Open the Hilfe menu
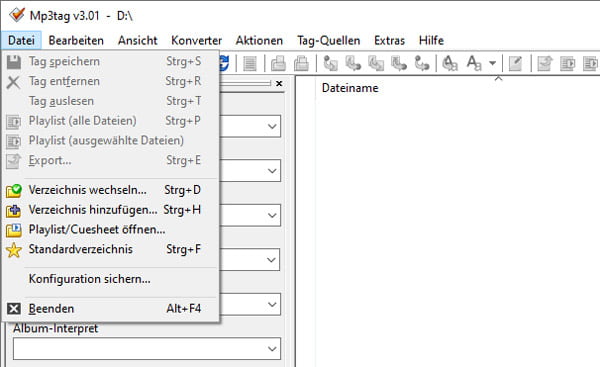This screenshot has height=367, width=600. pyautogui.click(x=431, y=40)
